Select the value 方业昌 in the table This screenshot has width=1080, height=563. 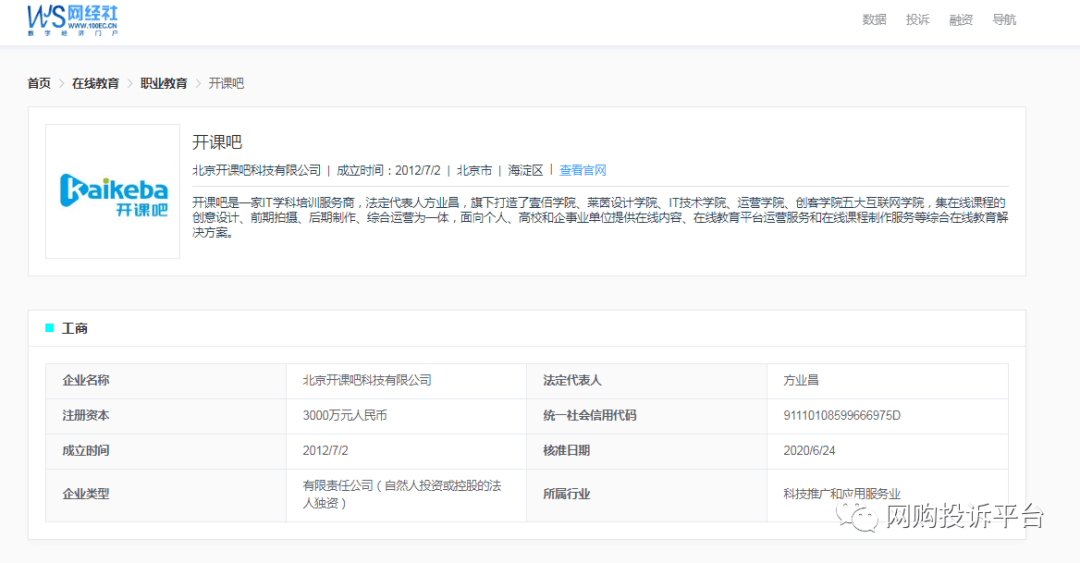[x=801, y=380]
